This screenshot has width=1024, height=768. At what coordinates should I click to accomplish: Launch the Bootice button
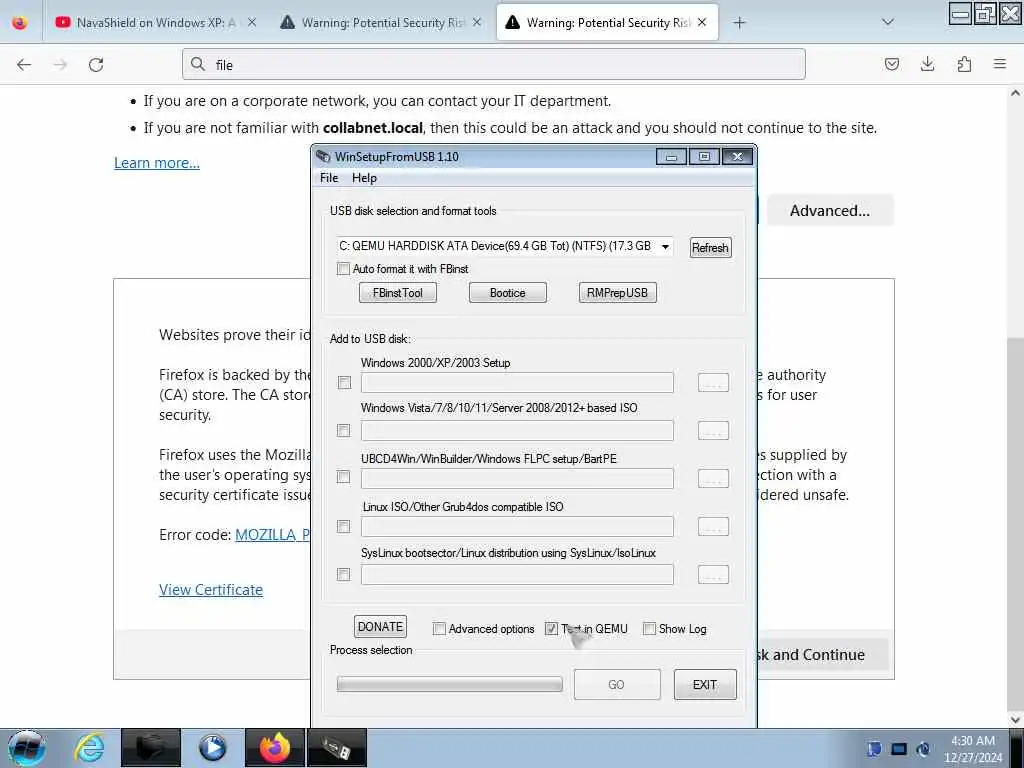click(507, 293)
